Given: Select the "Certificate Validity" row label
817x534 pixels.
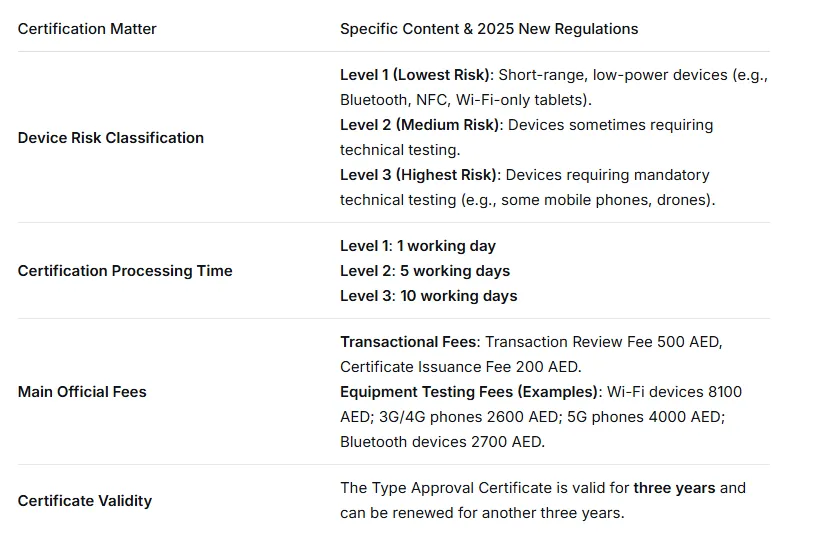Looking at the screenshot, I should [x=85, y=501].
